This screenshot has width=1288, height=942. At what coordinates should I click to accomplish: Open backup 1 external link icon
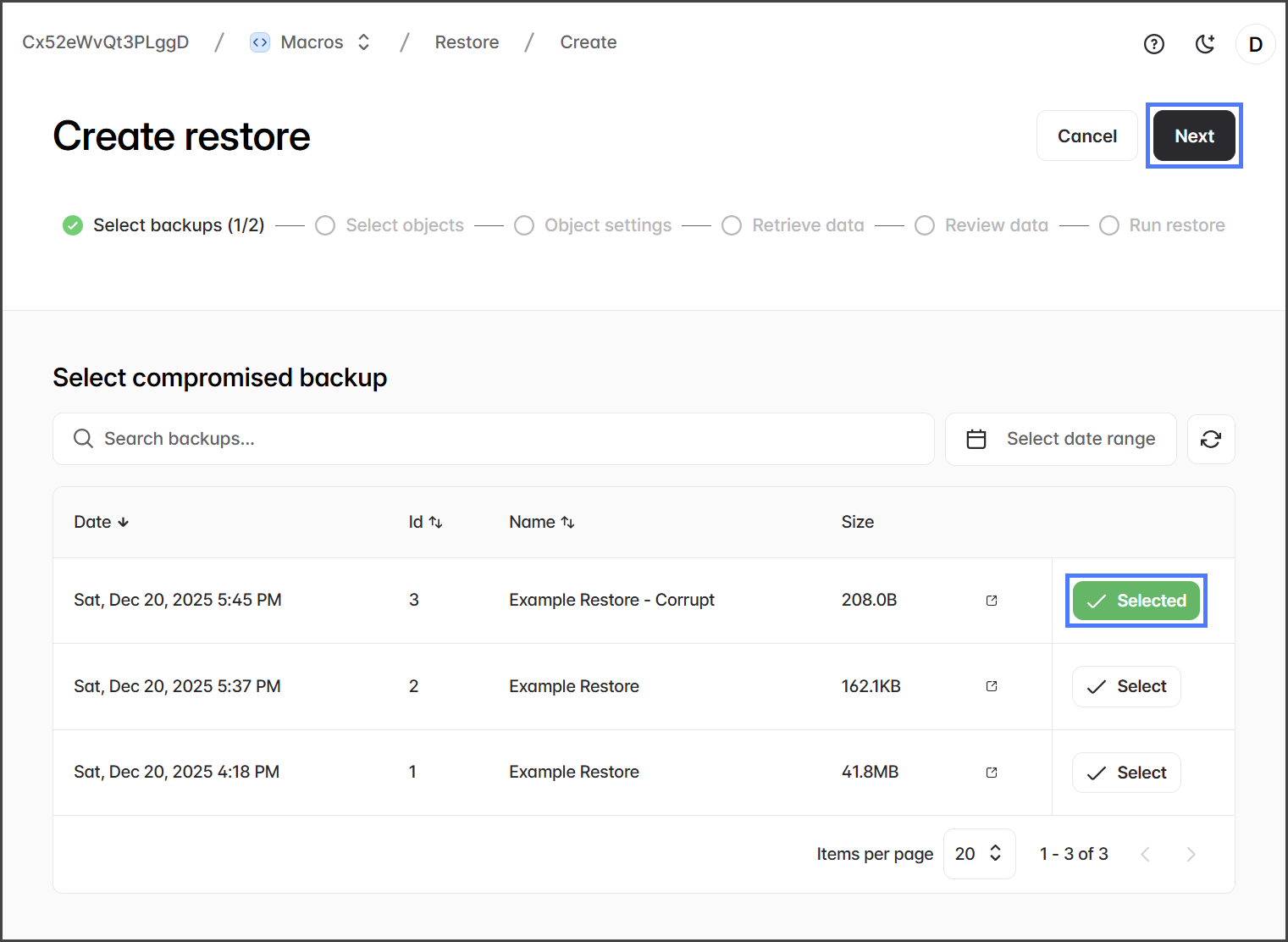[x=992, y=773]
